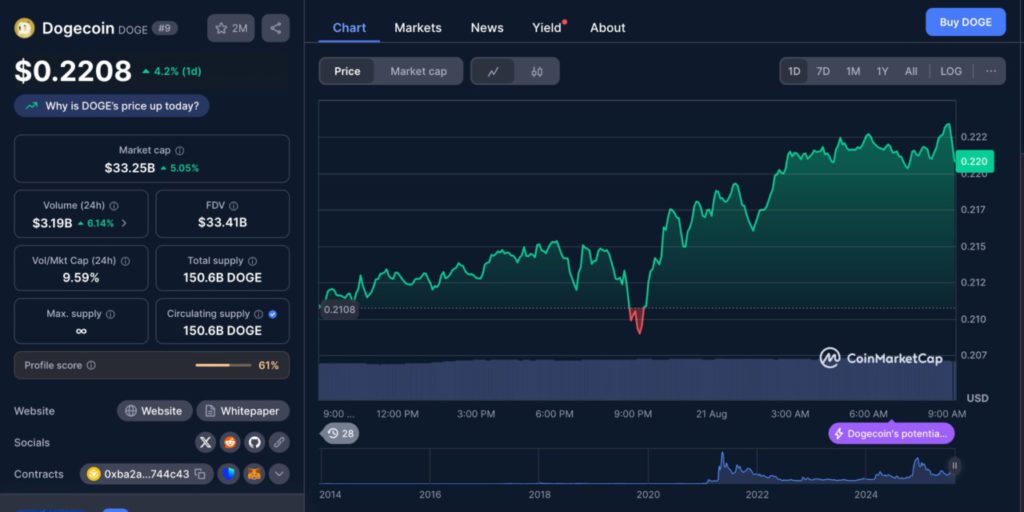Open the Reddit social link
The image size is (1024, 512).
pyautogui.click(x=231, y=442)
